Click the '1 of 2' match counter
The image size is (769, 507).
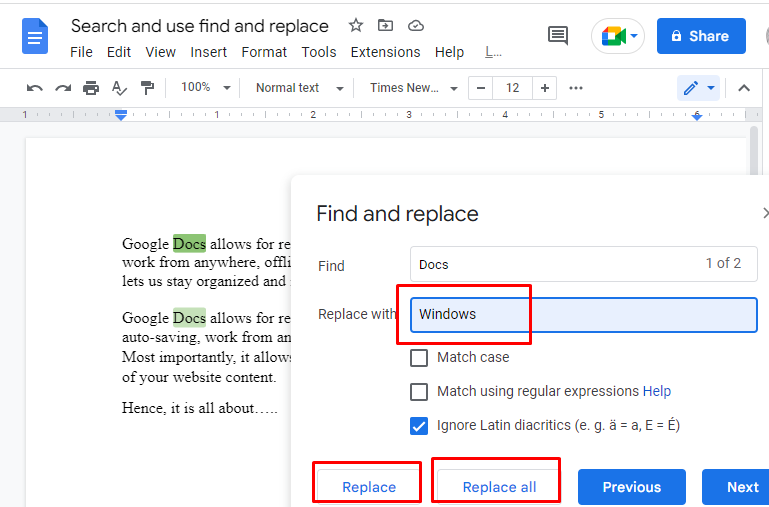point(723,263)
